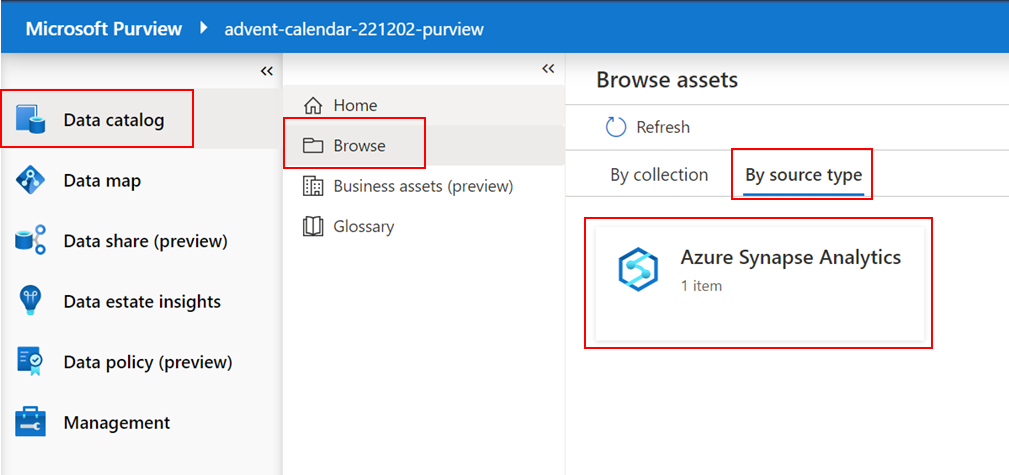Click the Data map icon

tap(30, 180)
